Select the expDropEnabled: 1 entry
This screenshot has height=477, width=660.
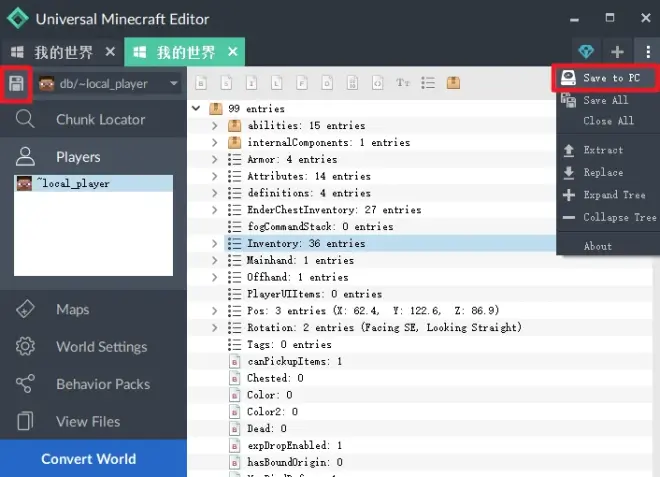295,445
